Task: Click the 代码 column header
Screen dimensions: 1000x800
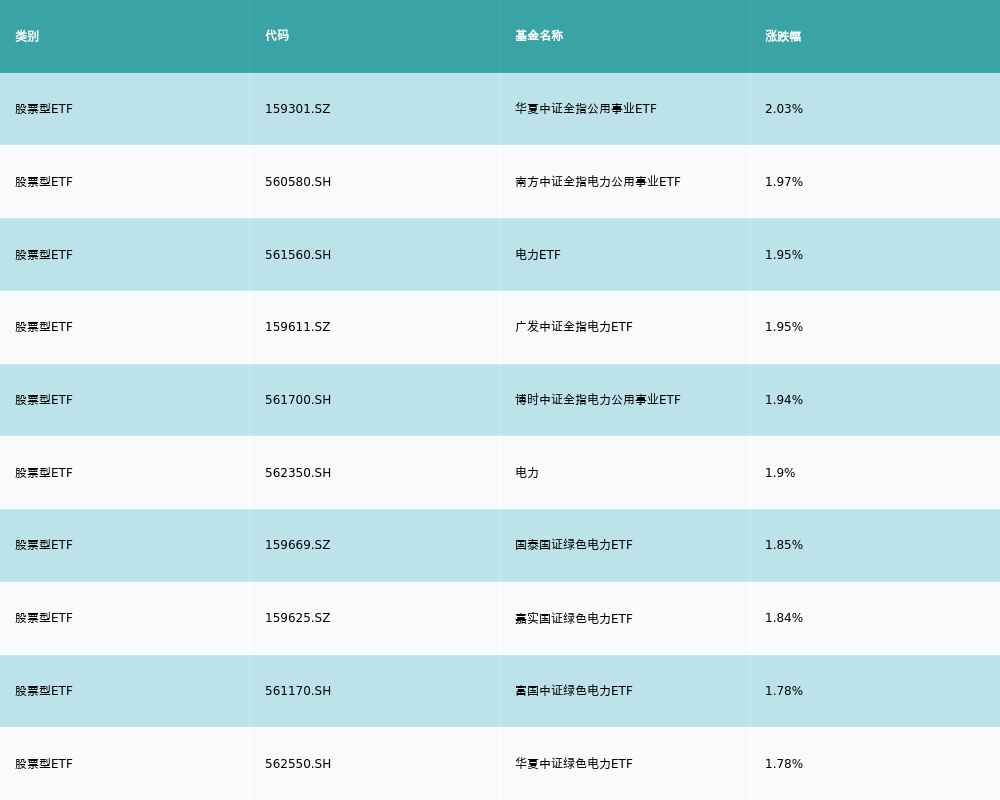Action: pyautogui.click(x=277, y=36)
